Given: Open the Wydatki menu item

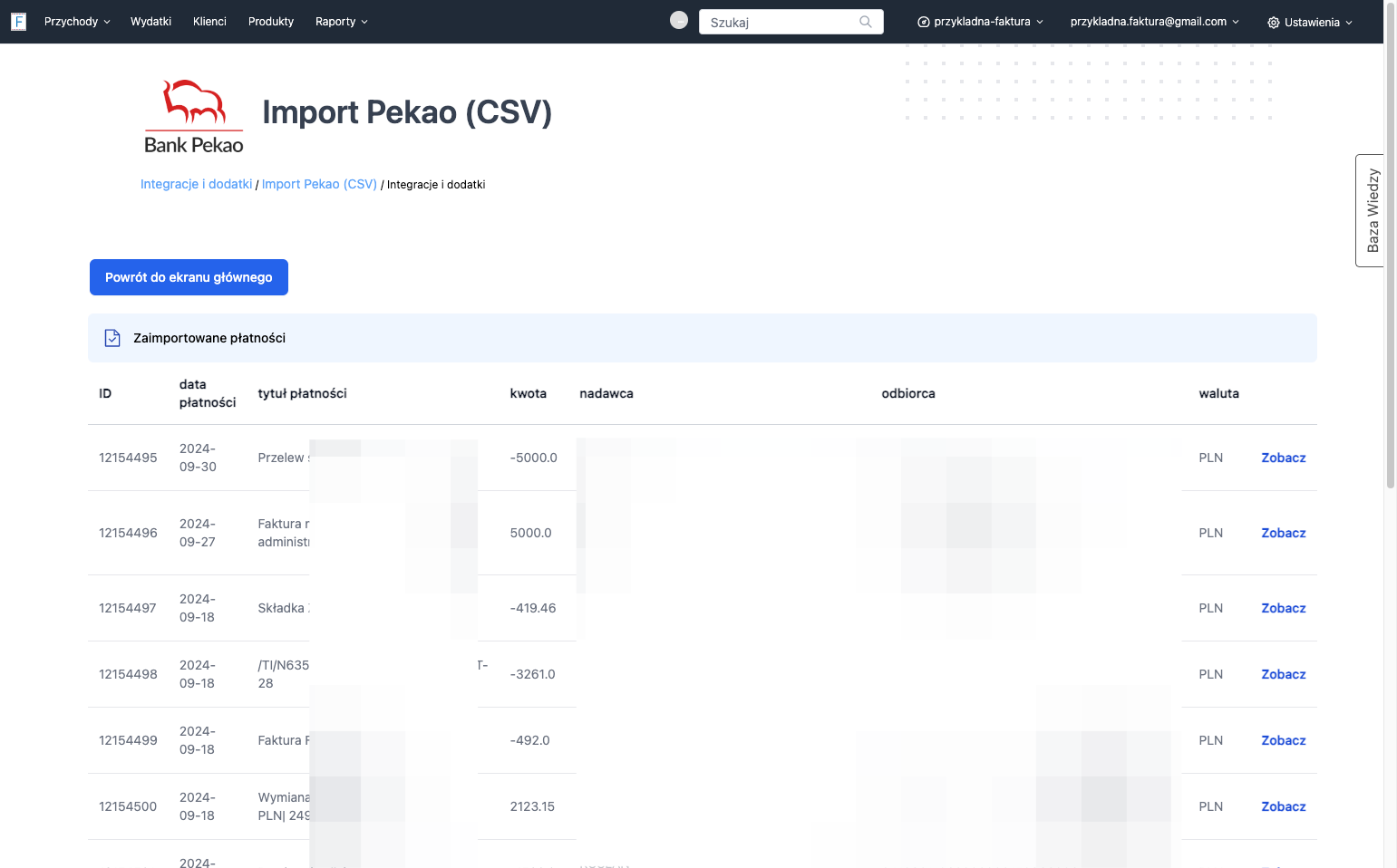Looking at the screenshot, I should pos(150,22).
